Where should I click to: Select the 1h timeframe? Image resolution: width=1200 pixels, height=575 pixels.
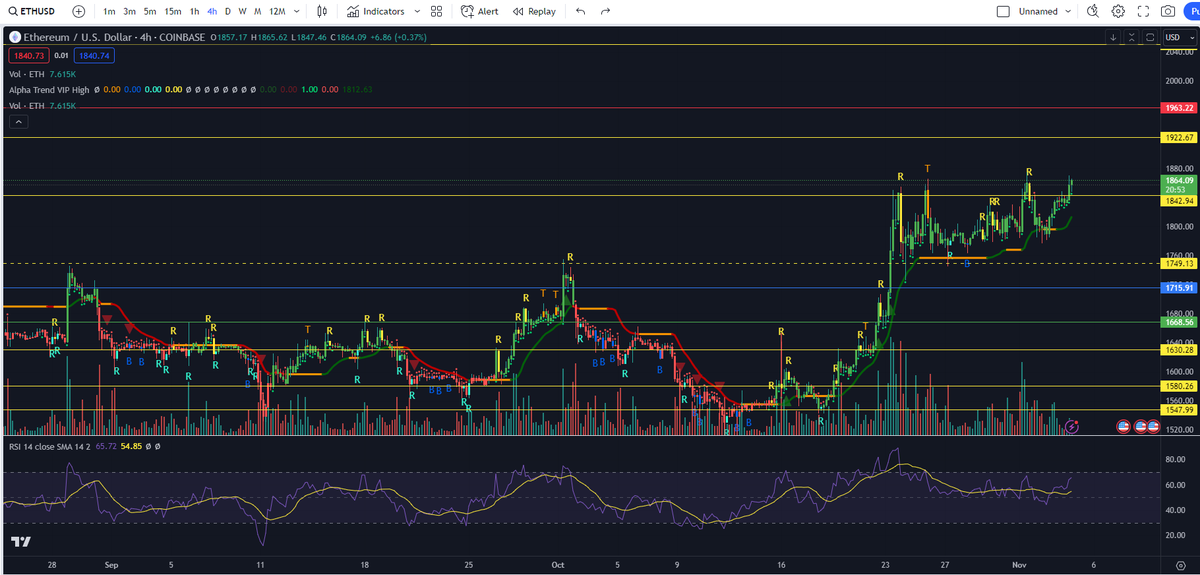[195, 11]
